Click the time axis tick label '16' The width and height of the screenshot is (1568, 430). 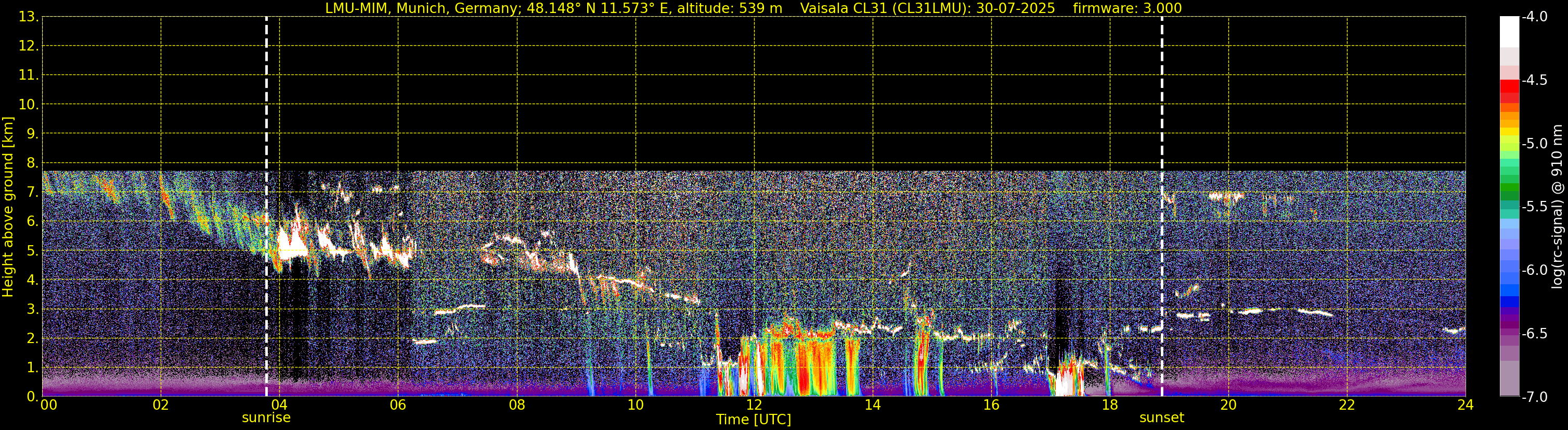(x=992, y=406)
